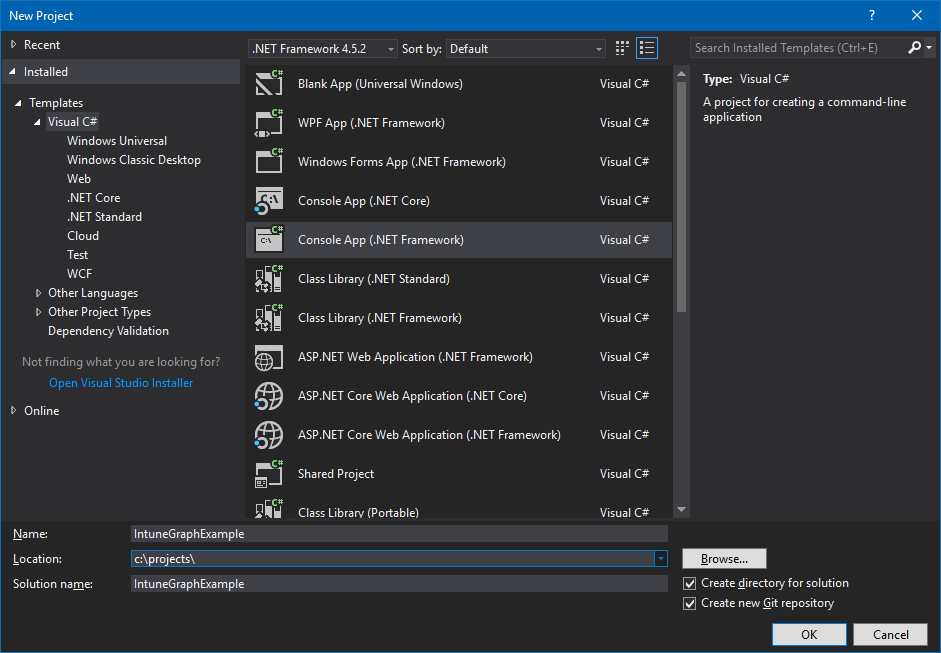
Task: Open Visual Studio Installer link
Action: click(120, 382)
